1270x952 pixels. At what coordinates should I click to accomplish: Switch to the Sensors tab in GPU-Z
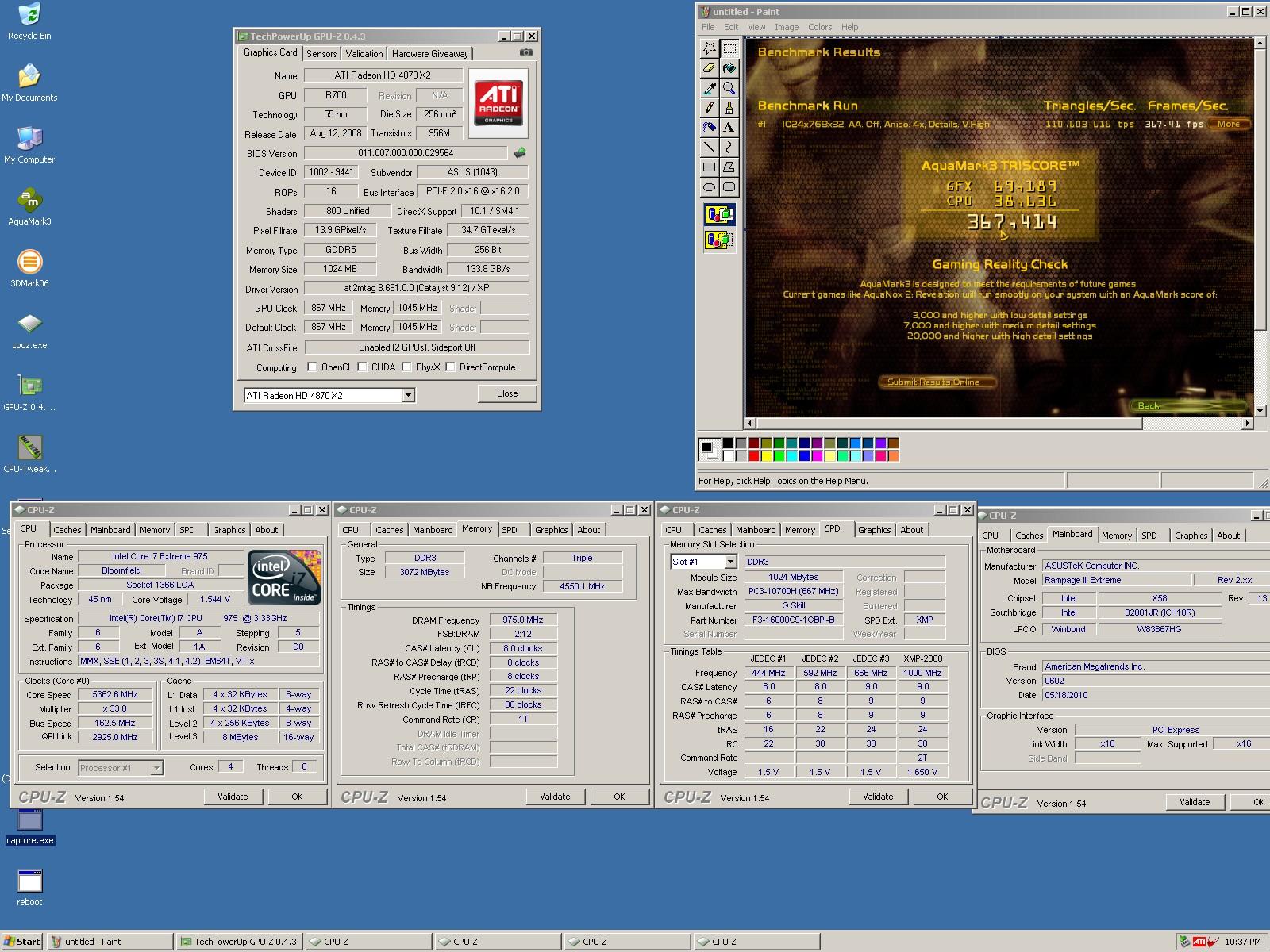coord(321,54)
